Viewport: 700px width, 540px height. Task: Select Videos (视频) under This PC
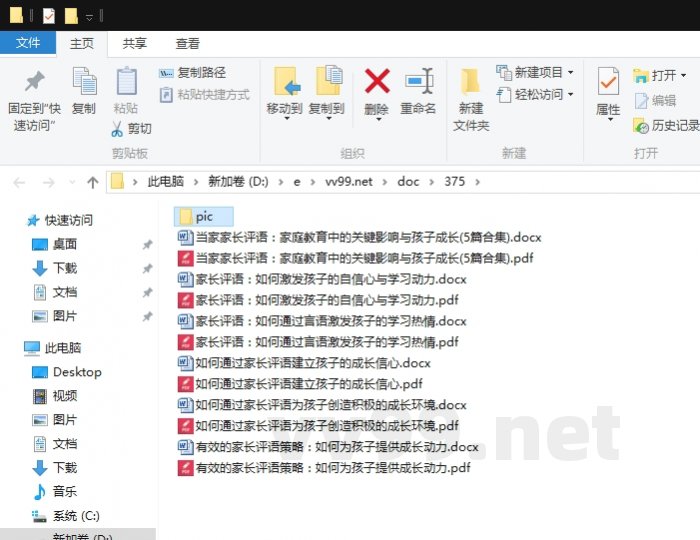pos(54,396)
